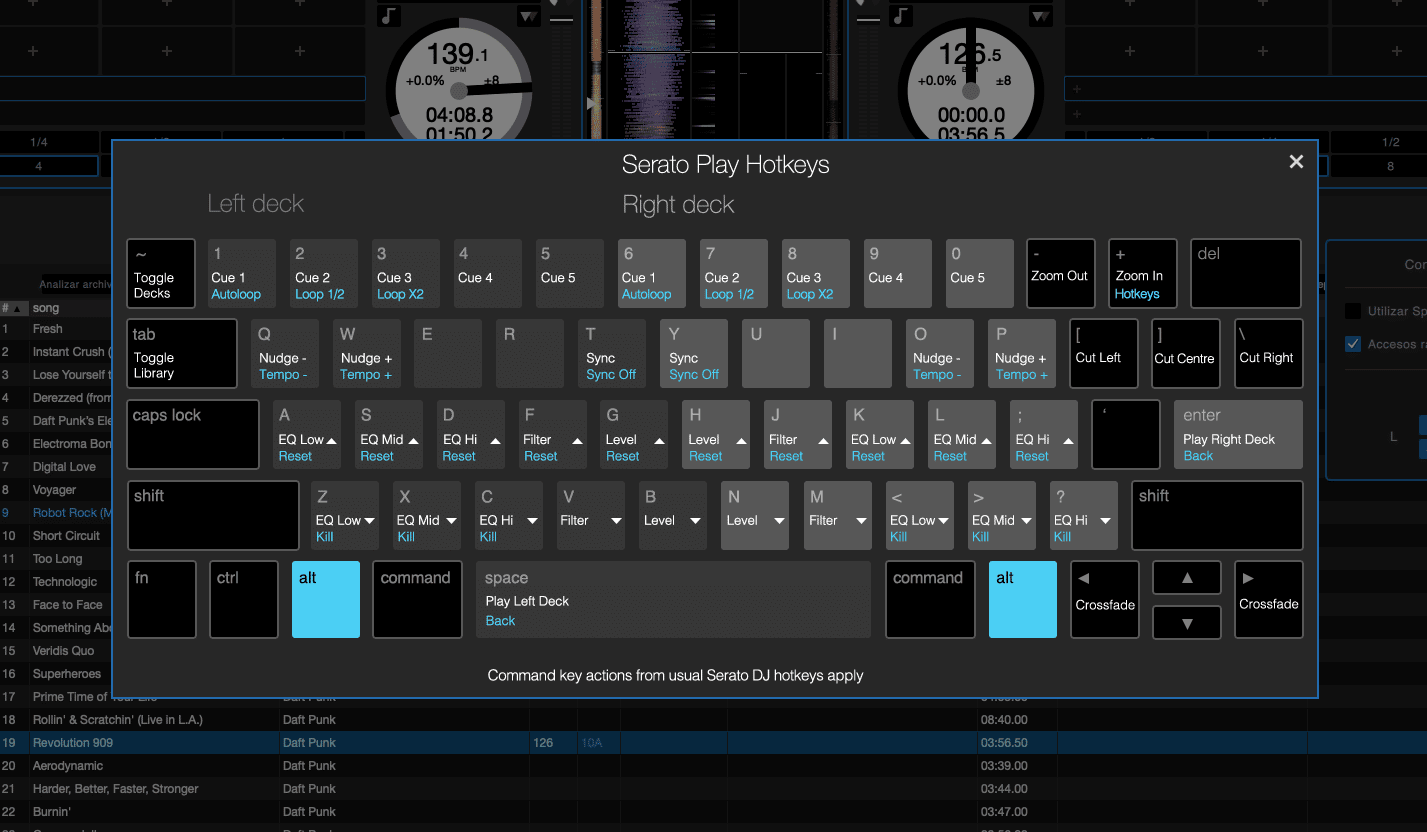The height and width of the screenshot is (832, 1427).
Task: Click the G key Level up
Action: [634, 435]
